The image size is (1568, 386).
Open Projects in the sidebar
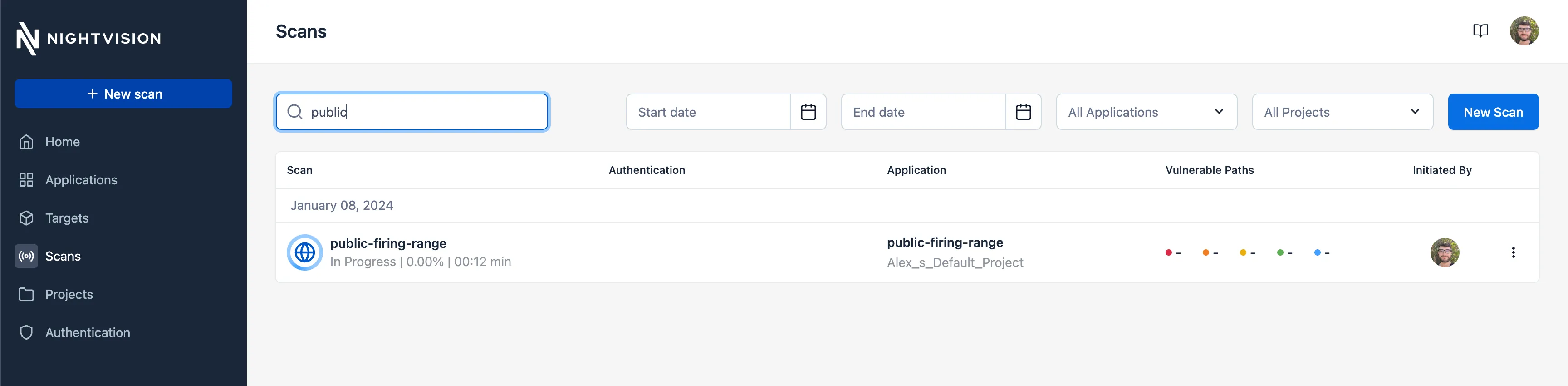(123, 295)
